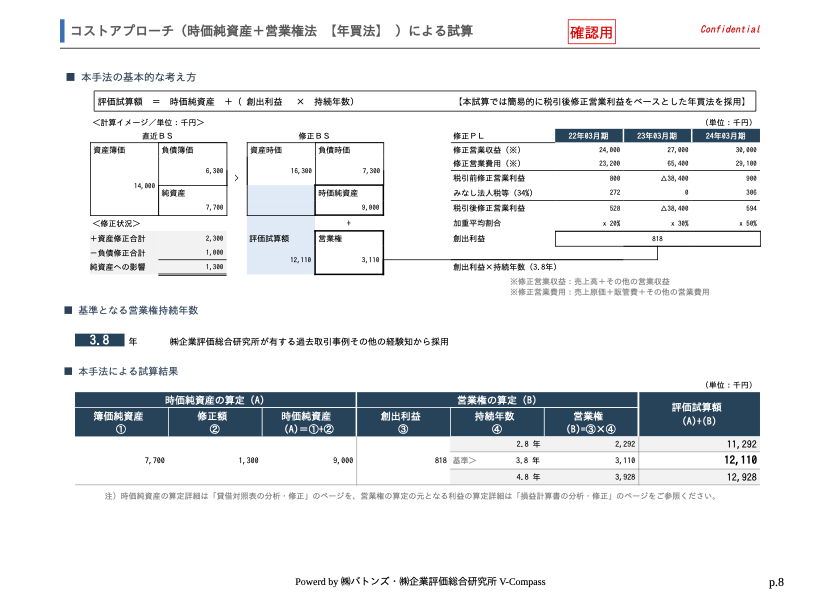
Task: Click the ＋資産修正合計 value 2,300
Action: point(214,238)
